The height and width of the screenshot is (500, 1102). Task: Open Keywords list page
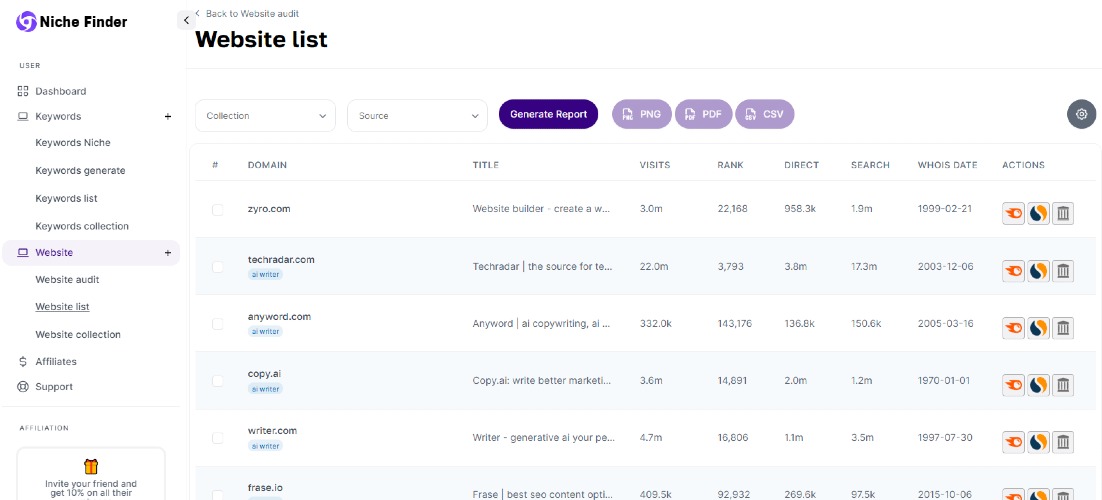66,198
